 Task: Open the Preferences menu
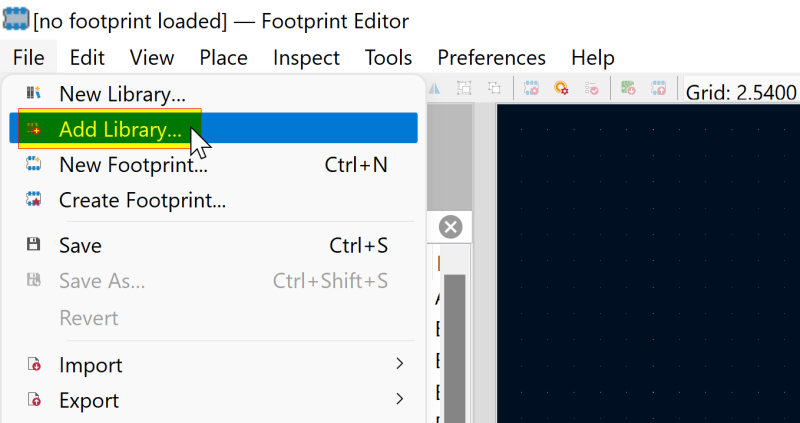491,58
